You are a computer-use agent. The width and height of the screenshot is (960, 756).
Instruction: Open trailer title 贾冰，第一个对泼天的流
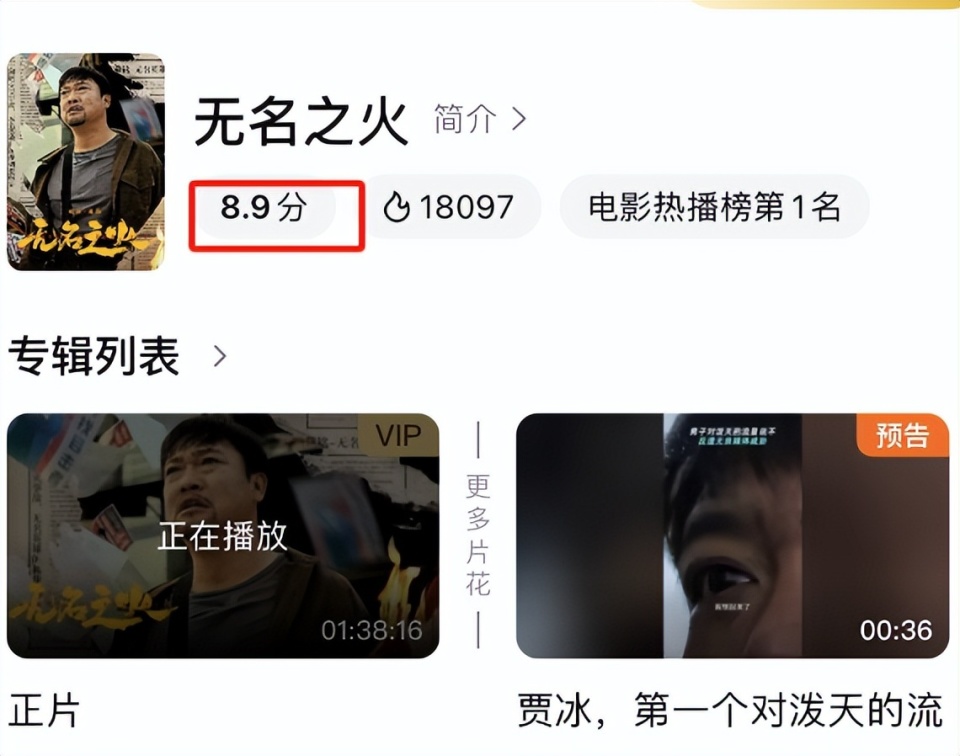(x=730, y=711)
